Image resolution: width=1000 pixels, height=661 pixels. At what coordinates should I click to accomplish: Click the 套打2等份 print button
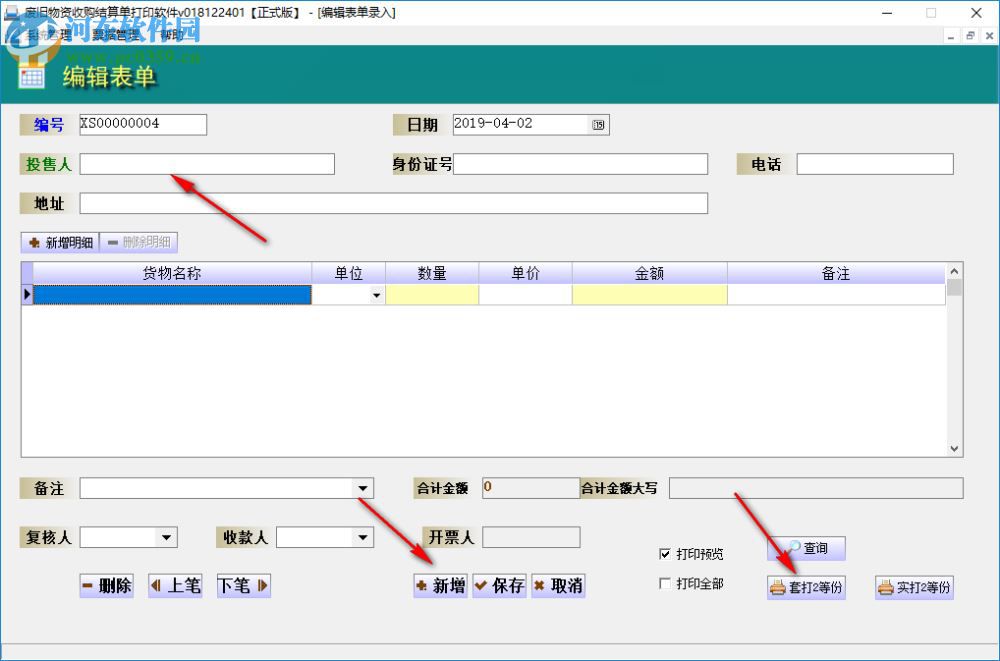tap(806, 587)
